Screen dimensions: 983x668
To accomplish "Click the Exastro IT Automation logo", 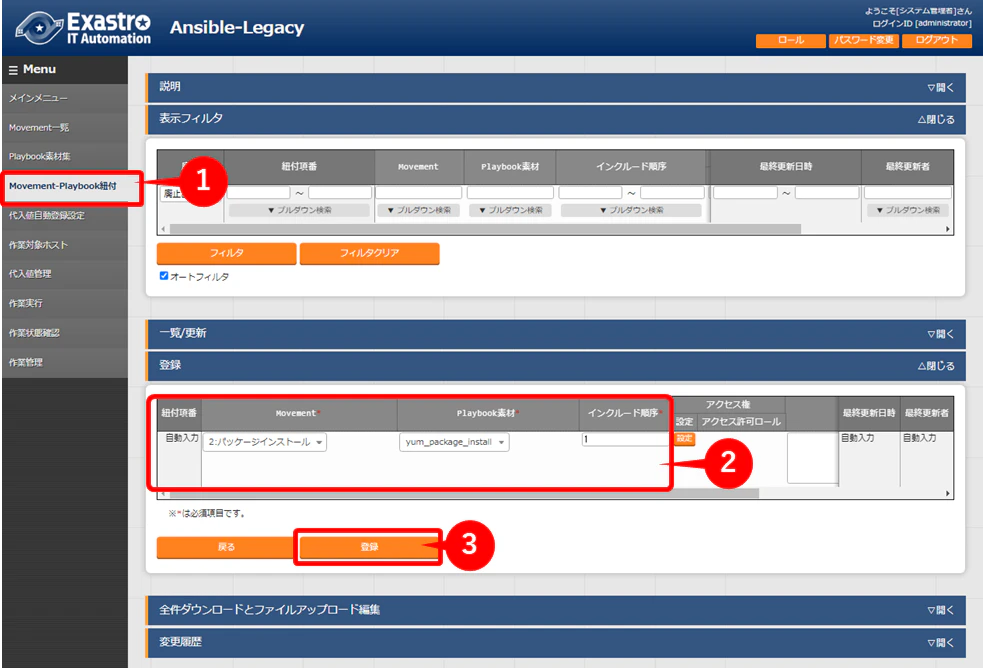I will pyautogui.click(x=83, y=28).
